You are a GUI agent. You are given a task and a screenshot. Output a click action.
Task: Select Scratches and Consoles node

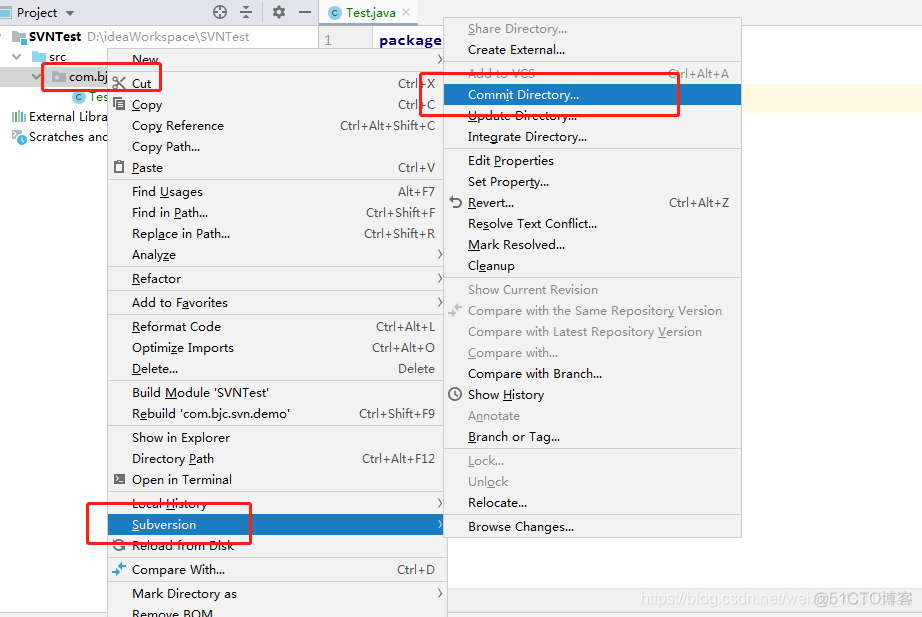tap(59, 137)
